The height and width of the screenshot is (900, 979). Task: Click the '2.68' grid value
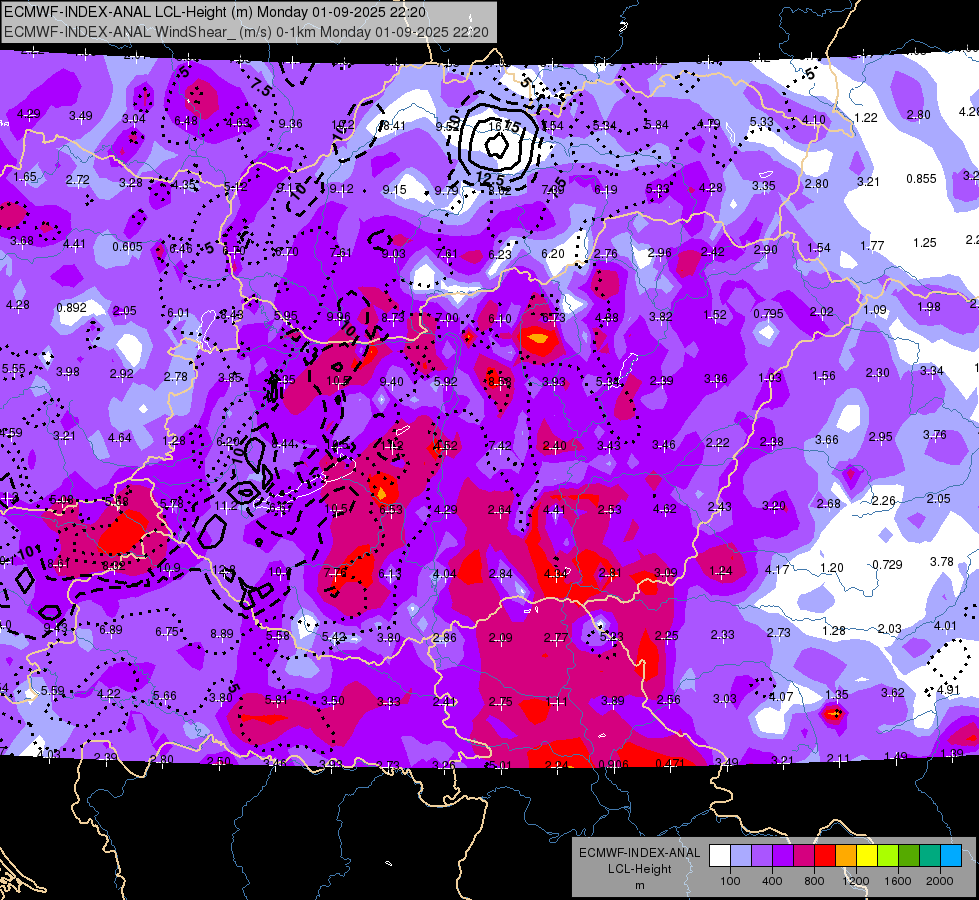pos(829,503)
